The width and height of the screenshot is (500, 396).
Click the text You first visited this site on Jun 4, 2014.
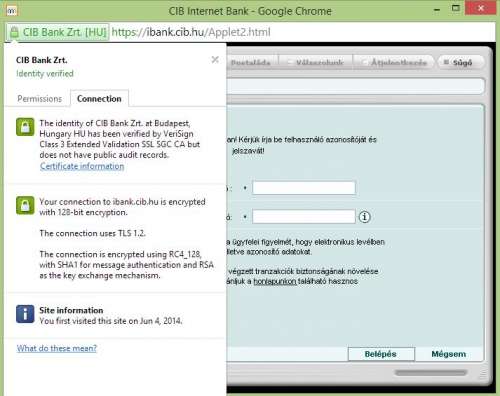111,321
